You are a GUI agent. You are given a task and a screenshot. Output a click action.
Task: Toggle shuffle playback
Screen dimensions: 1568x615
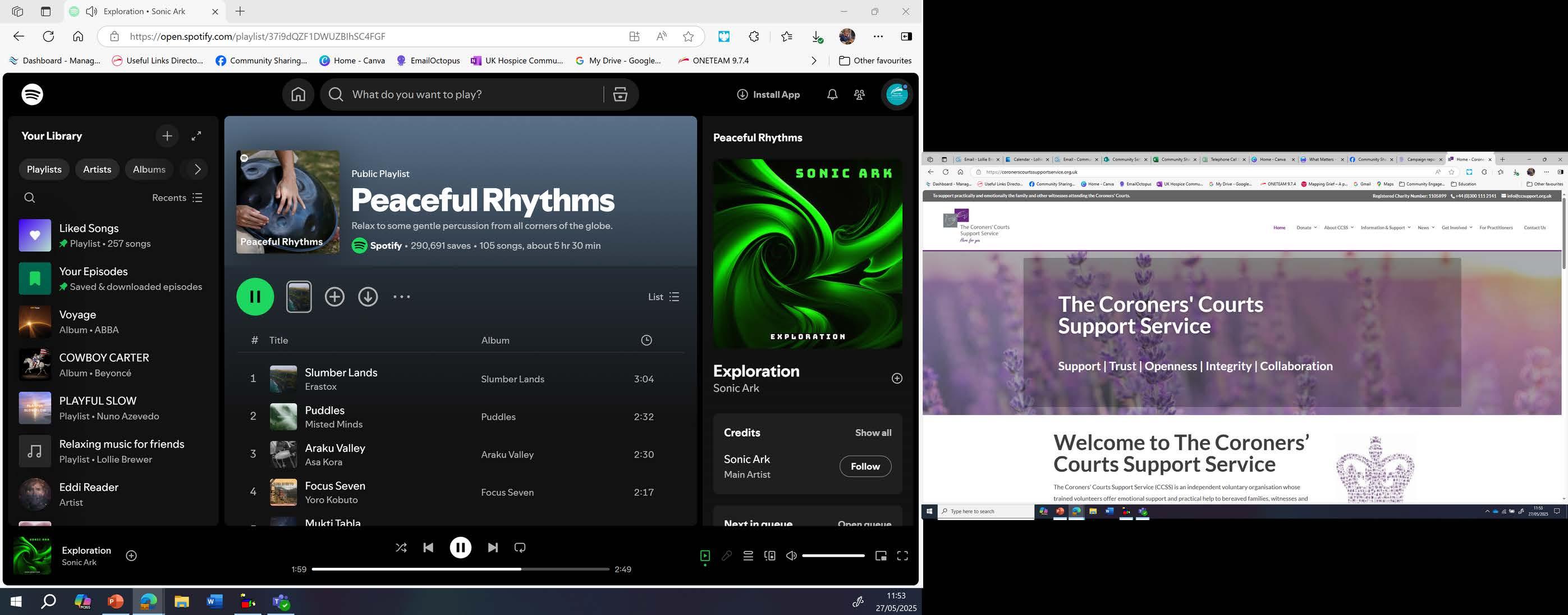tap(401, 548)
